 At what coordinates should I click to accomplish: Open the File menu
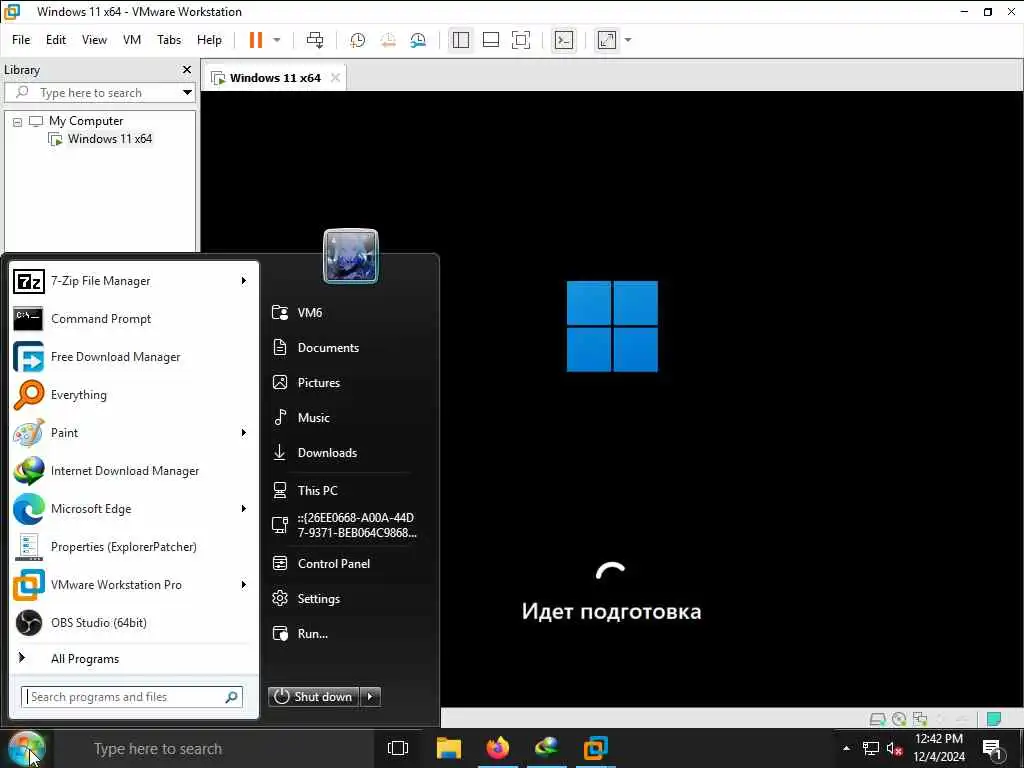click(21, 40)
